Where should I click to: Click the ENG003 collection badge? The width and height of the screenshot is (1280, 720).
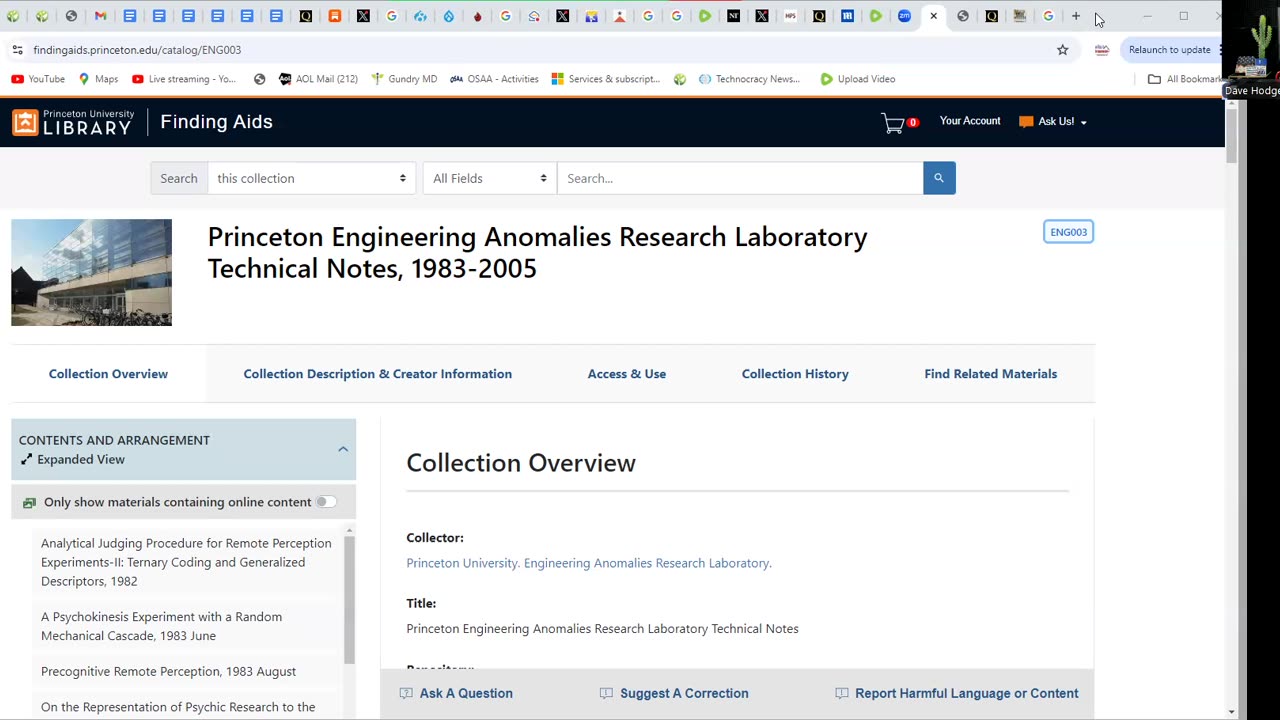pos(1068,232)
